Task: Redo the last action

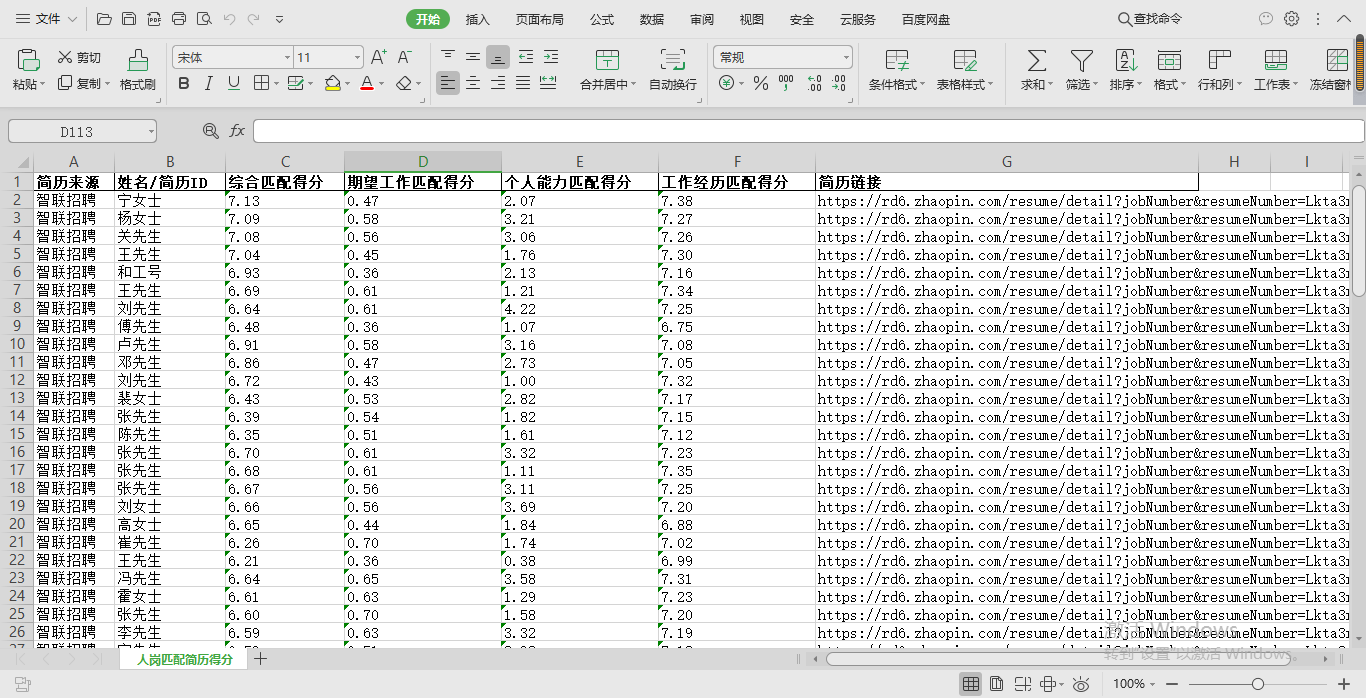Action: [x=254, y=19]
